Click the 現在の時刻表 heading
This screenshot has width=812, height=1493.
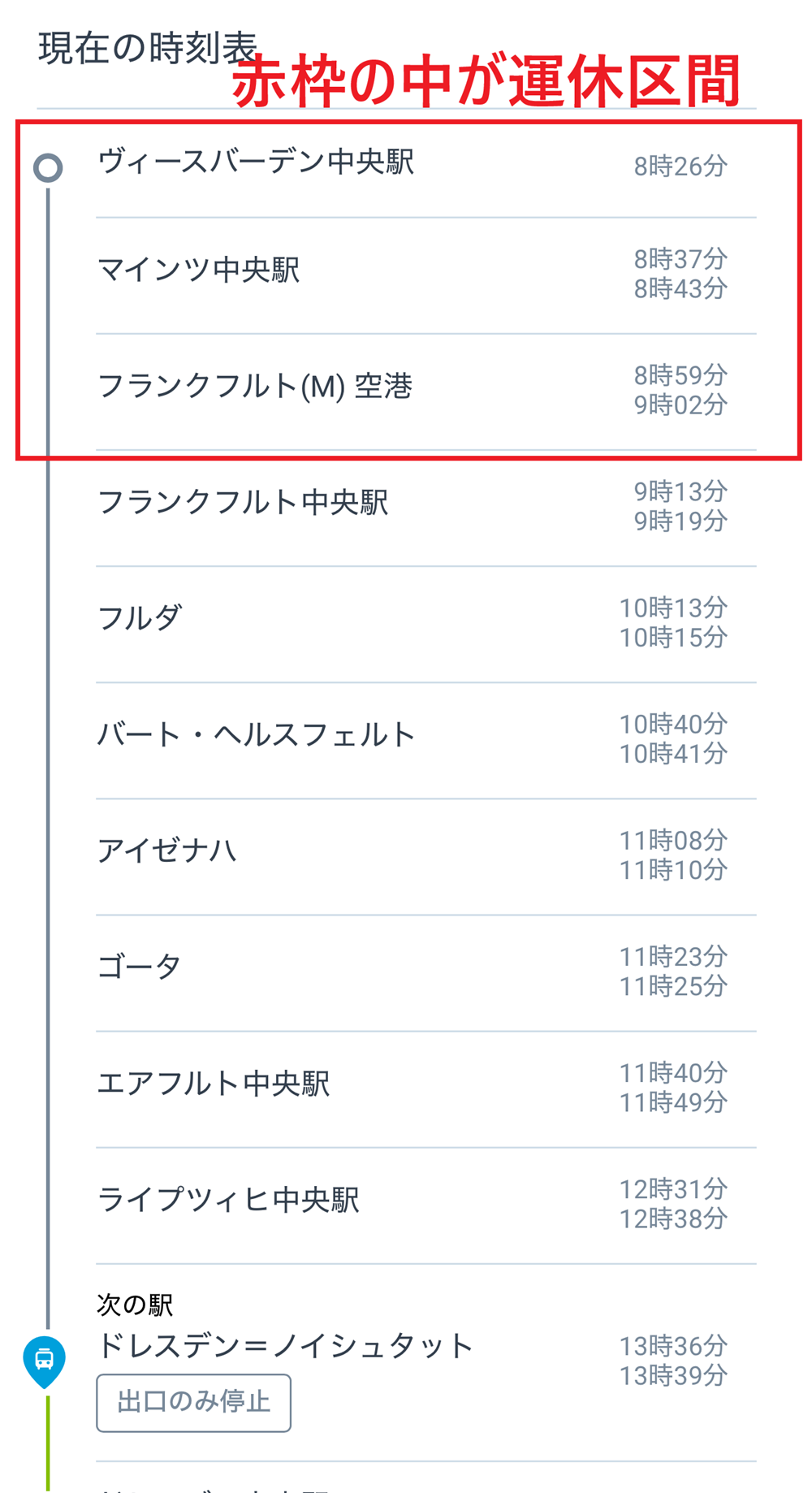(148, 48)
